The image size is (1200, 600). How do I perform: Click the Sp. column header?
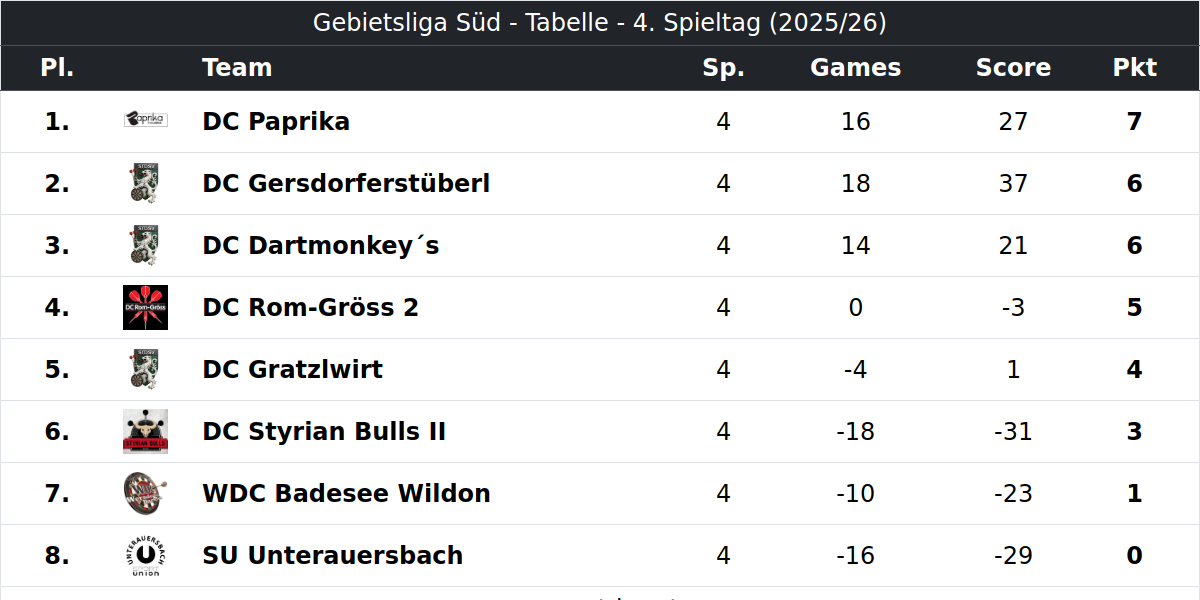click(x=723, y=68)
